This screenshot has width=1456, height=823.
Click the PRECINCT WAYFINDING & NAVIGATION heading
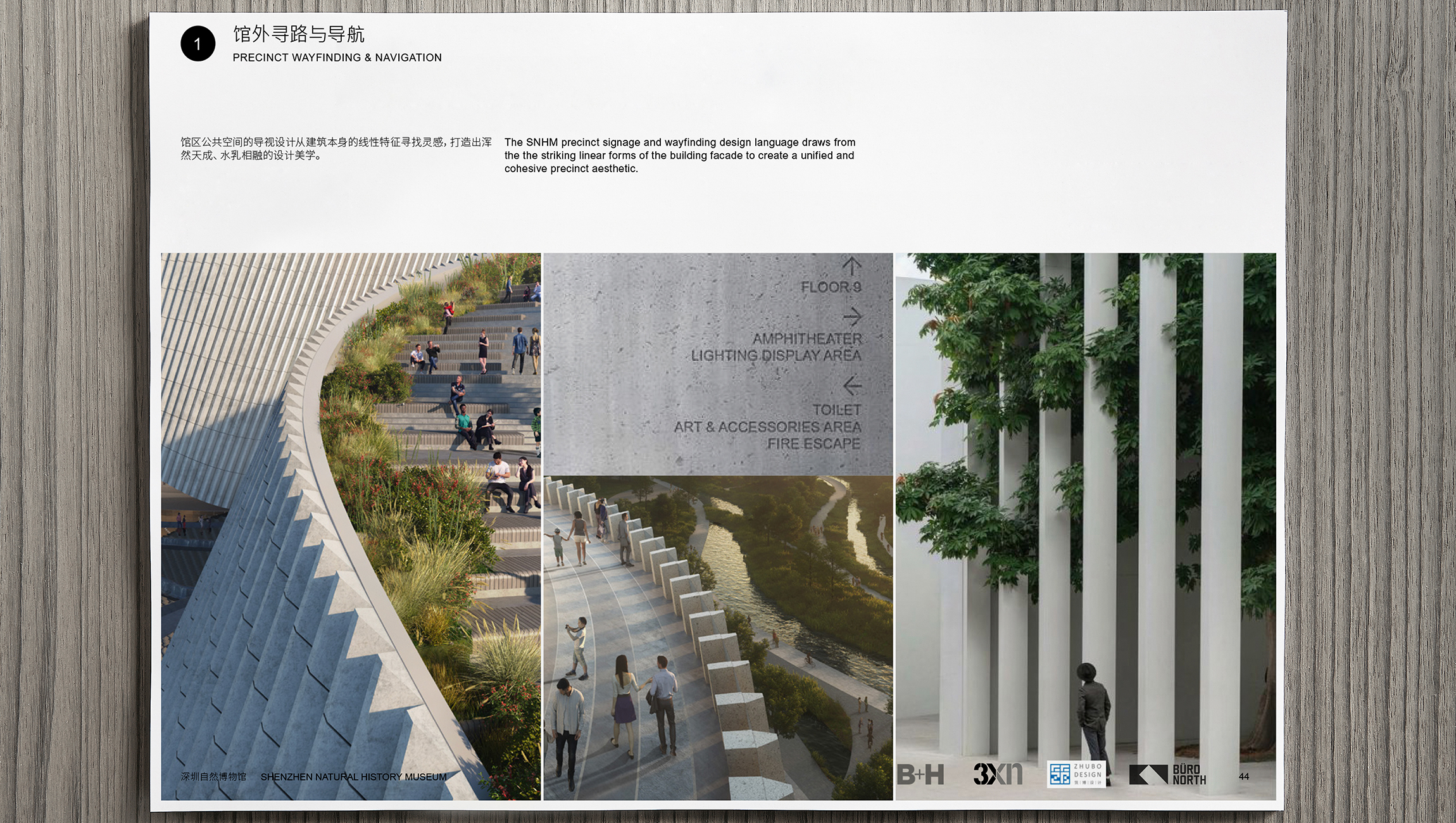[337, 58]
